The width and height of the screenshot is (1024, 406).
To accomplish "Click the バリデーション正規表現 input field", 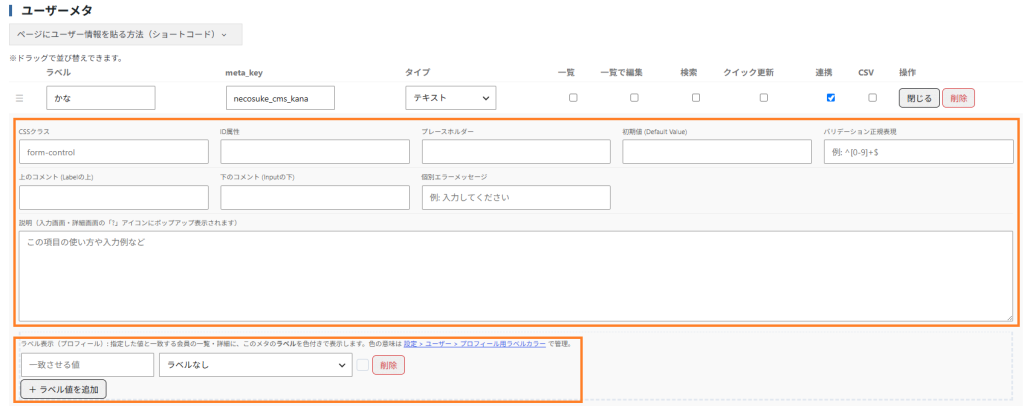I will pos(918,151).
